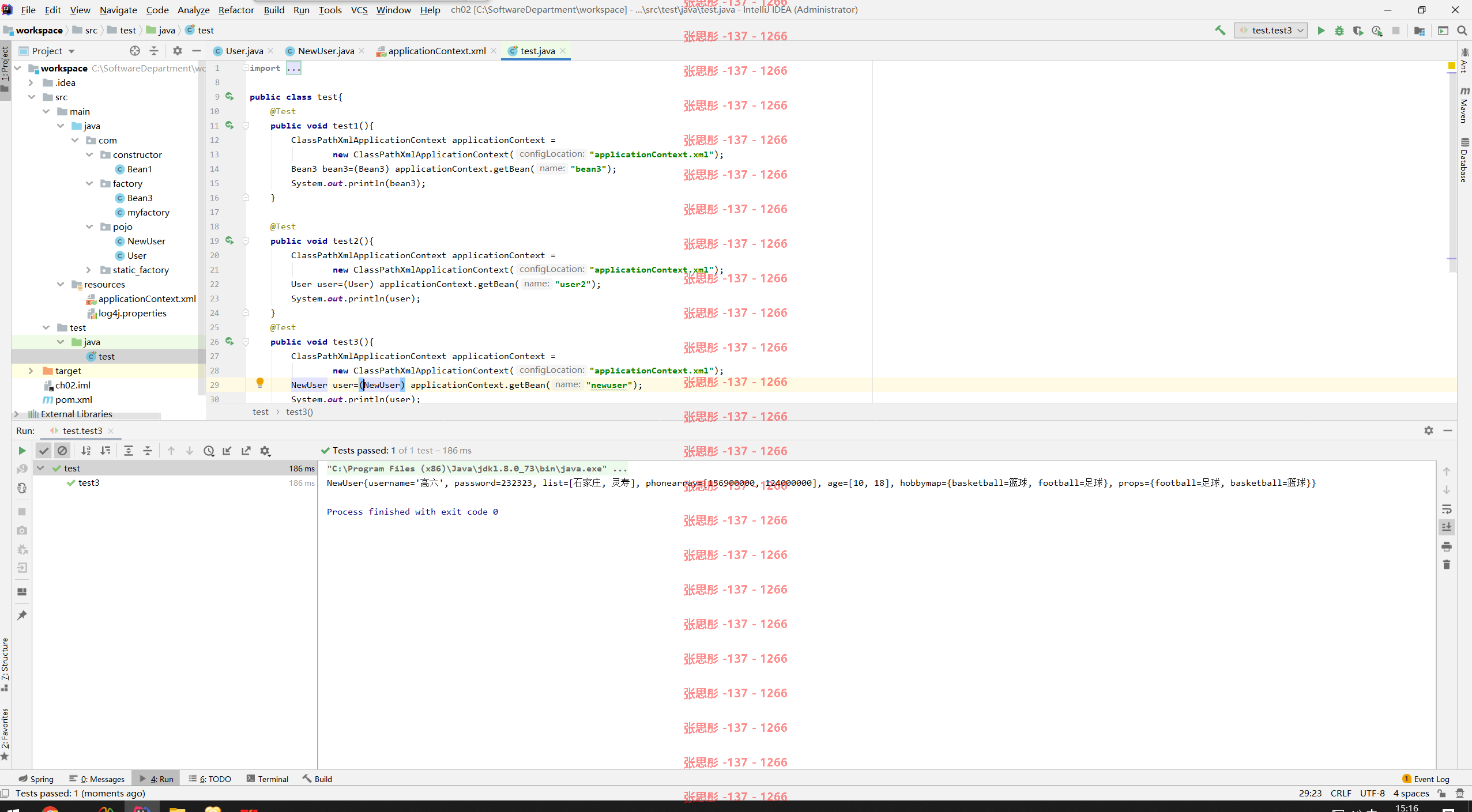Sort test results alphabetically
This screenshot has height=812, width=1472.
86,451
